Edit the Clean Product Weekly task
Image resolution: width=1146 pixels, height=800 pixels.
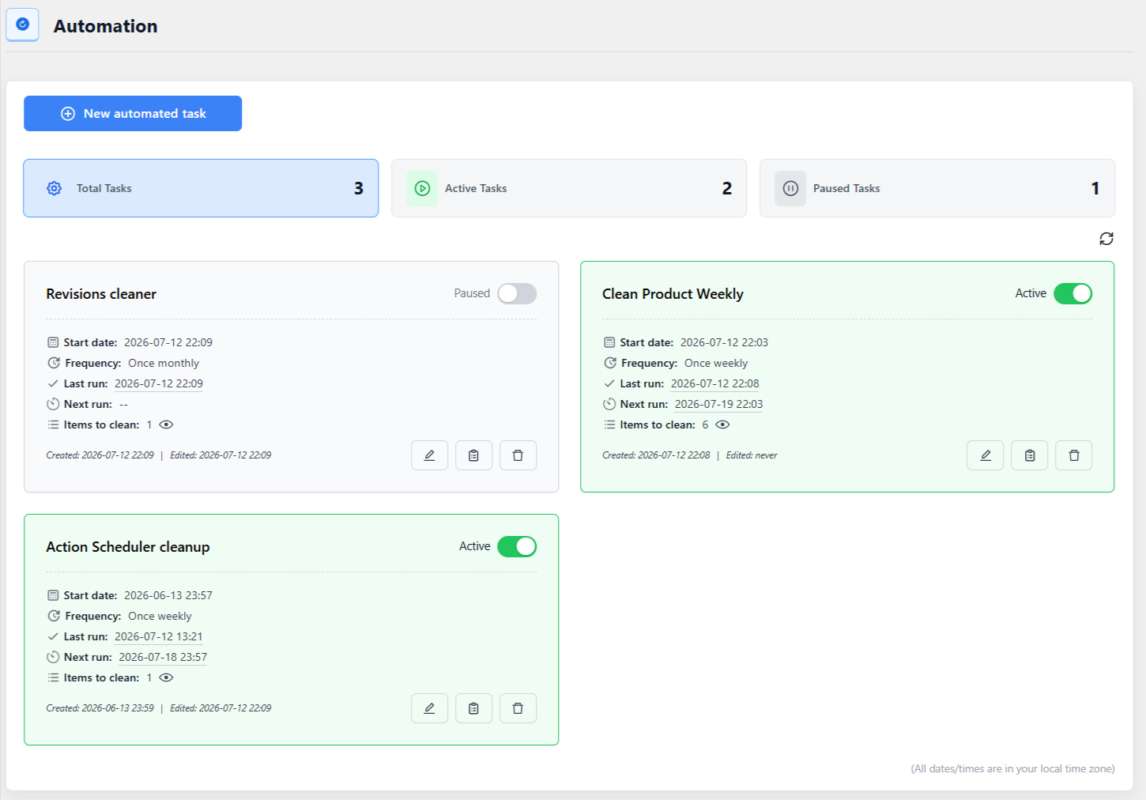(x=985, y=455)
